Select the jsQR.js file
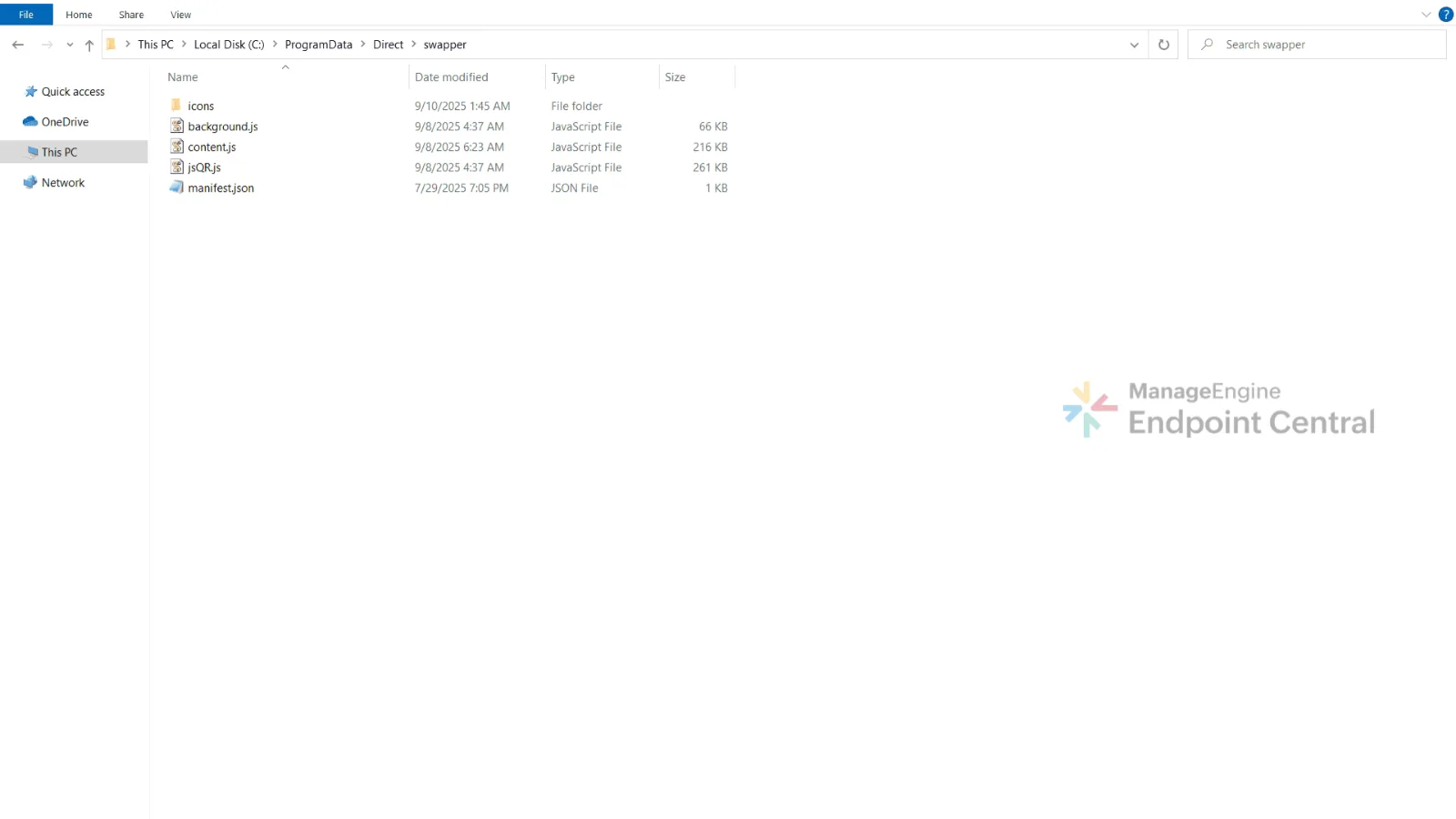Image resolution: width=1456 pixels, height=819 pixels. point(204,167)
